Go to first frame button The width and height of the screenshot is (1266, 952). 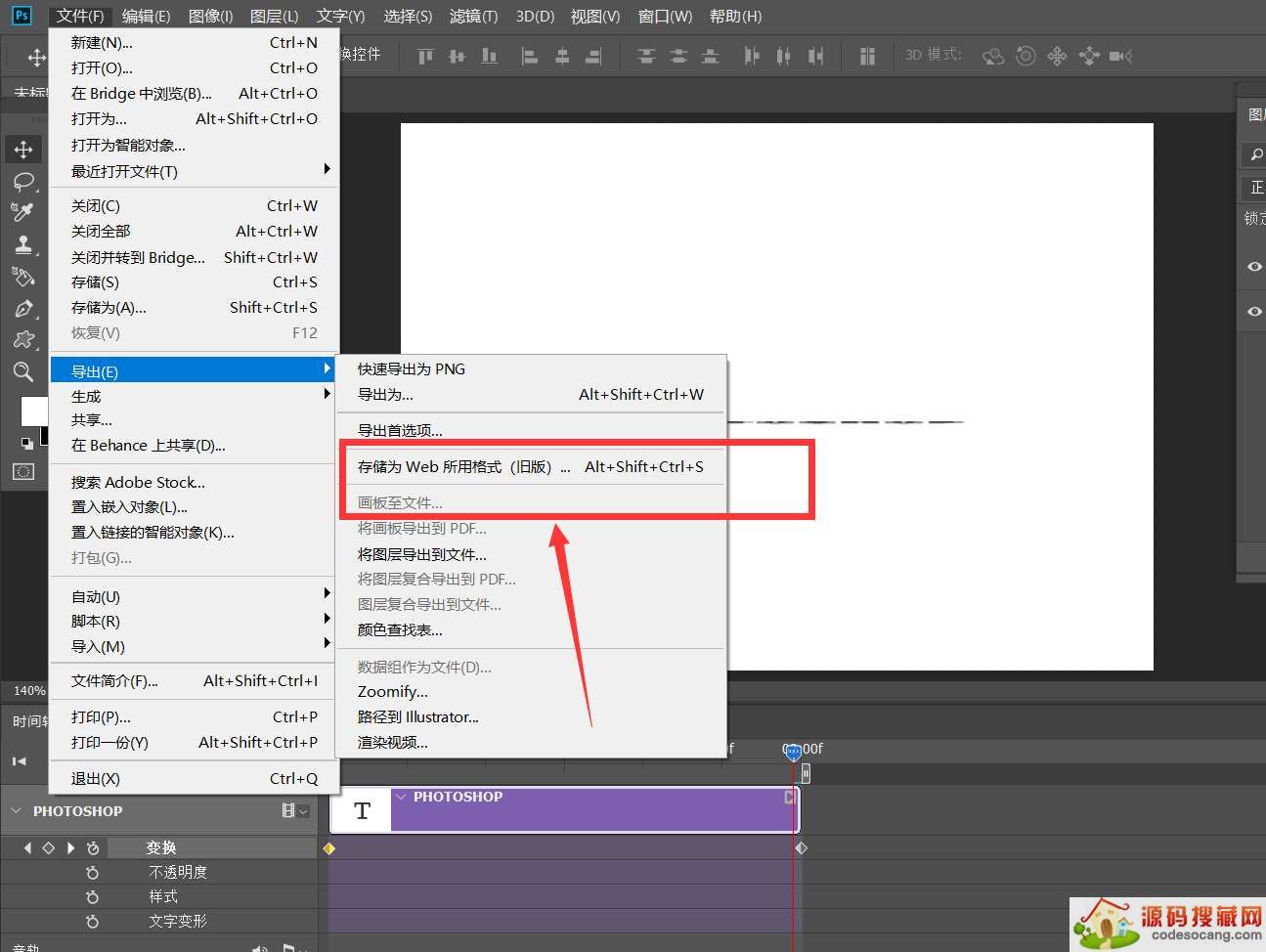[19, 760]
